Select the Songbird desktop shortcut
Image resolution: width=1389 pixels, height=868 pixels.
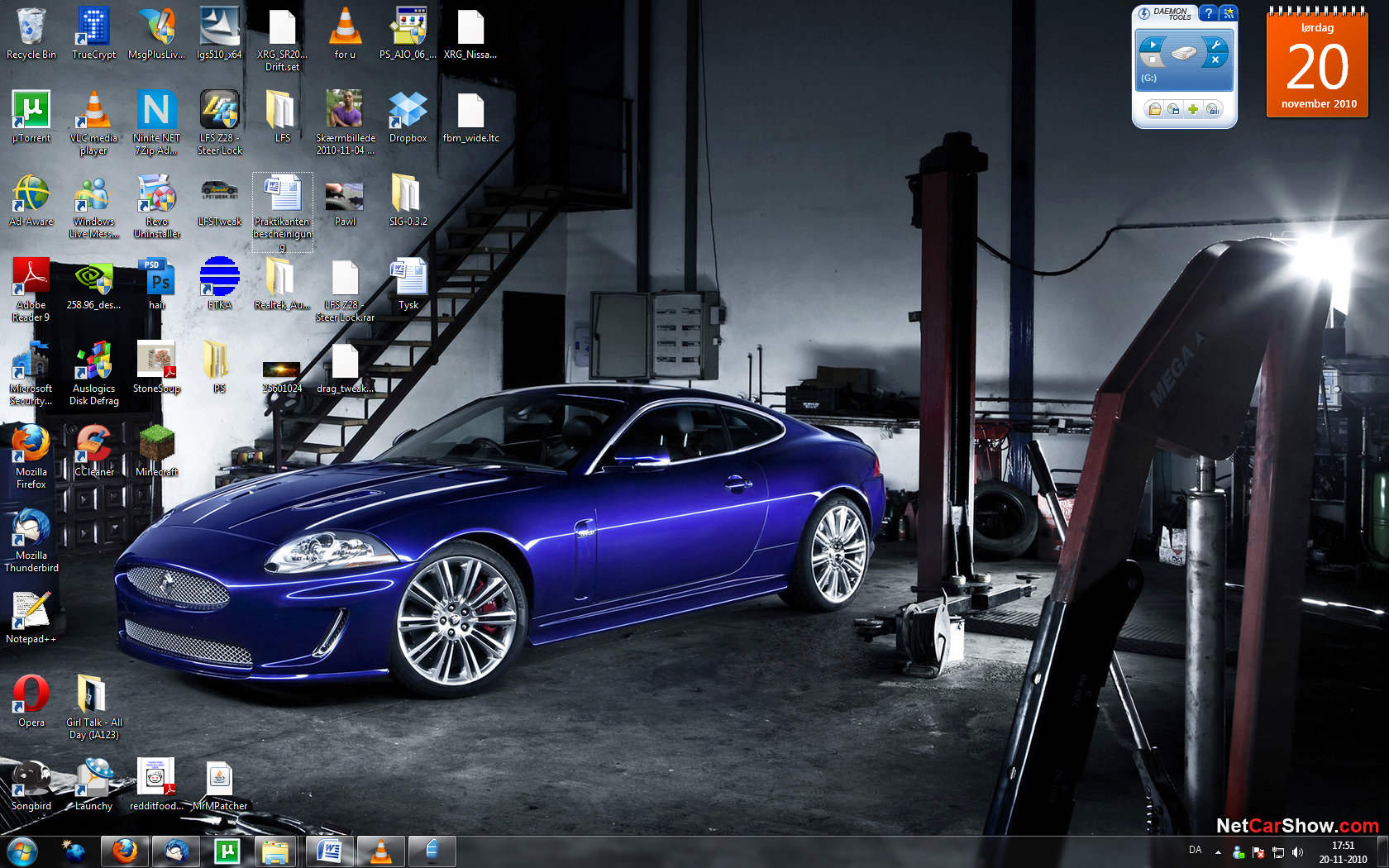click(31, 785)
